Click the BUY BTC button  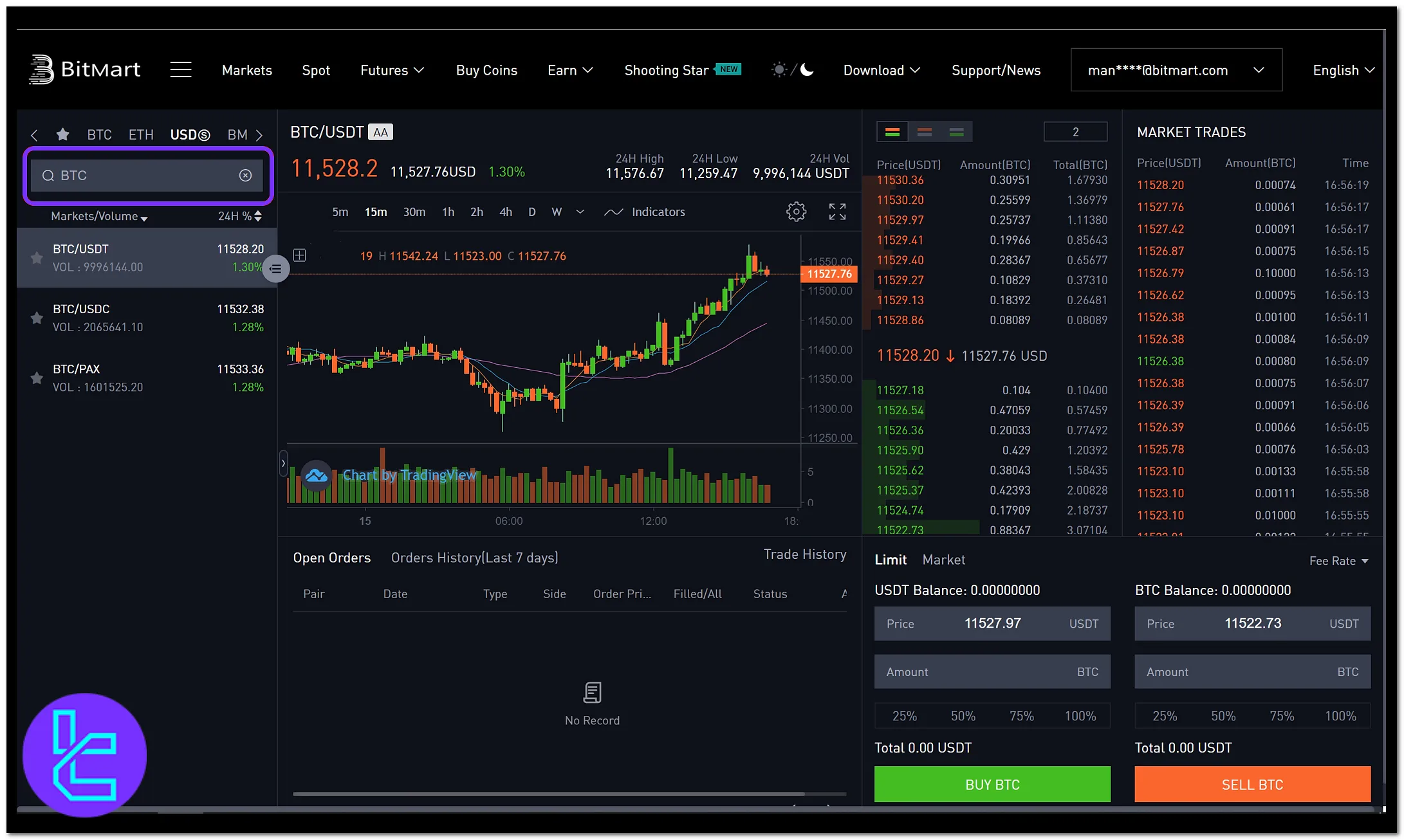992,784
